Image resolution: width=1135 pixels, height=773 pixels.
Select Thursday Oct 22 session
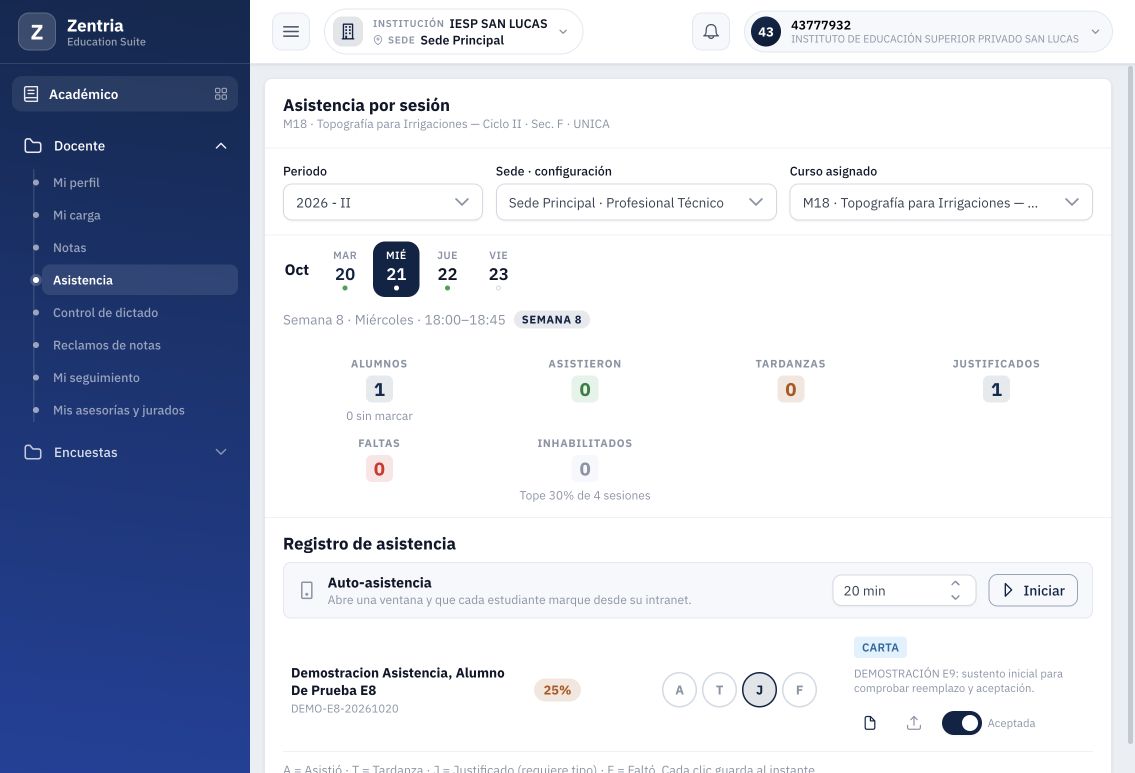click(447, 269)
